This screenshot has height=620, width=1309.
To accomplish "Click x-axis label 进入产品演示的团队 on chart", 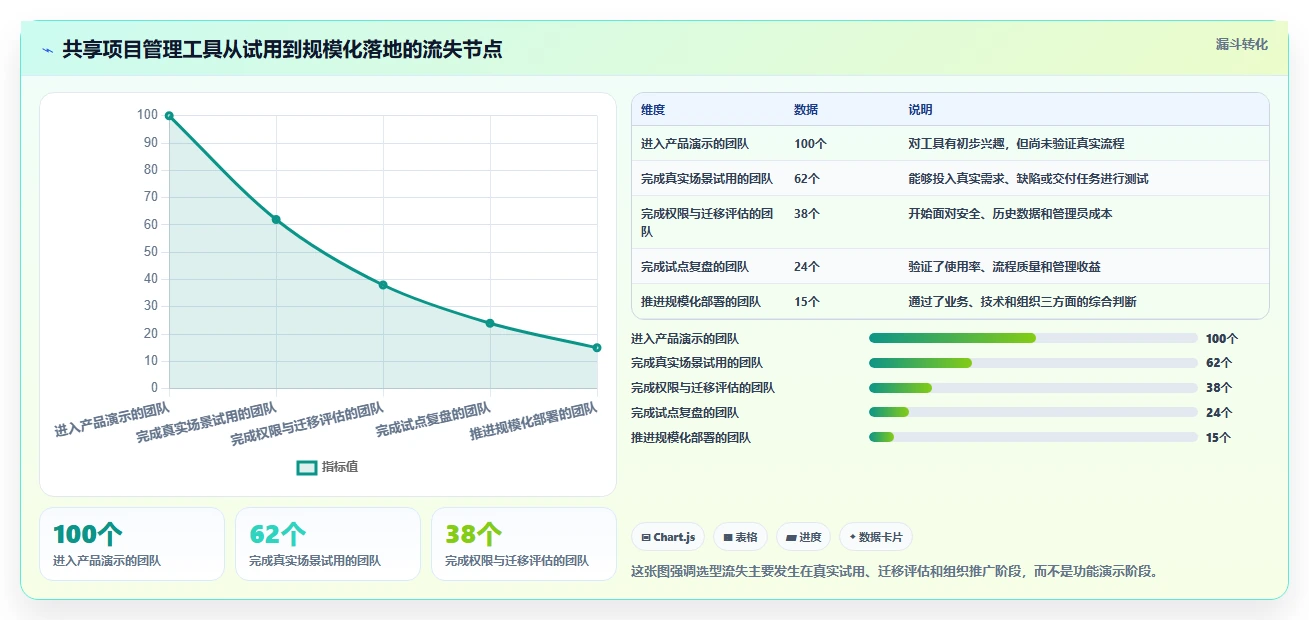I will click(x=112, y=420).
